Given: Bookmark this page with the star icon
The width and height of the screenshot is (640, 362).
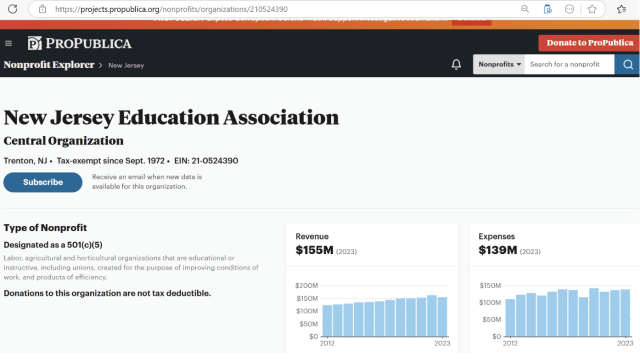Looking at the screenshot, I should (x=592, y=9).
